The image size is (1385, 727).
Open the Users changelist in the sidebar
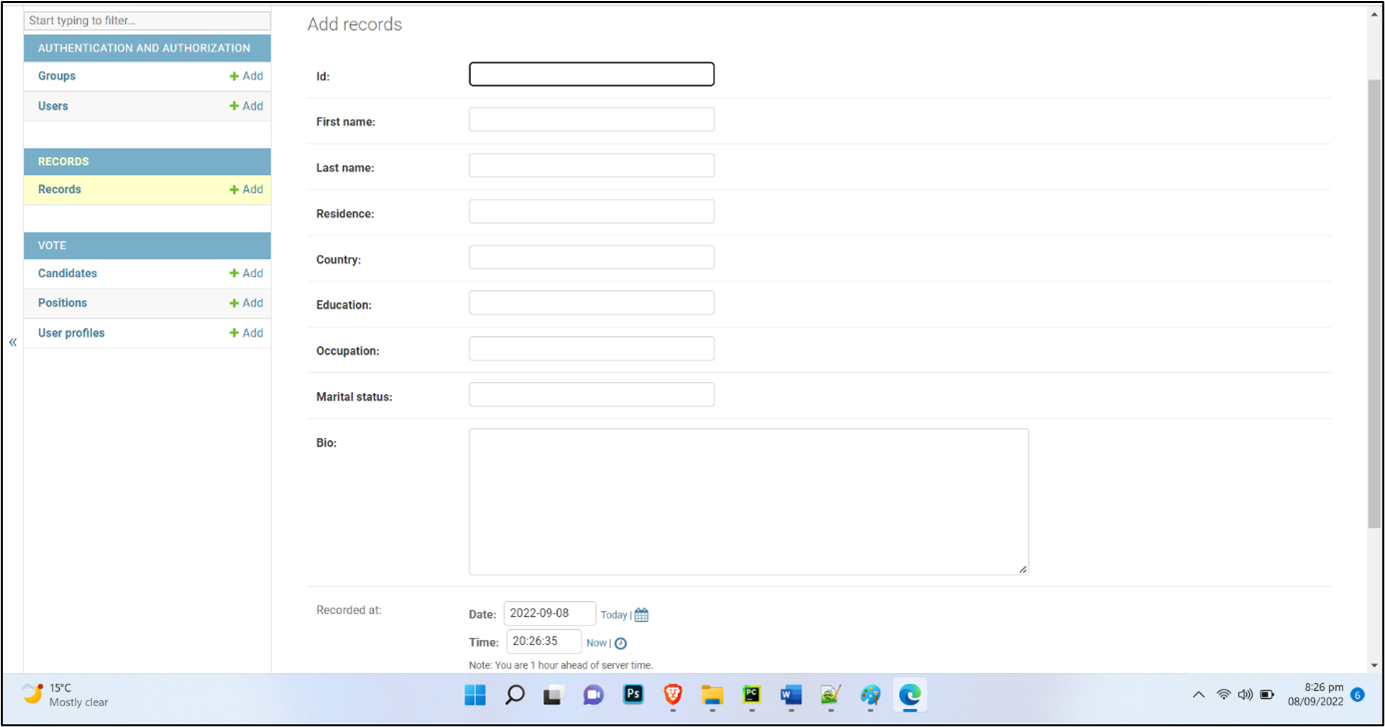click(x=52, y=105)
